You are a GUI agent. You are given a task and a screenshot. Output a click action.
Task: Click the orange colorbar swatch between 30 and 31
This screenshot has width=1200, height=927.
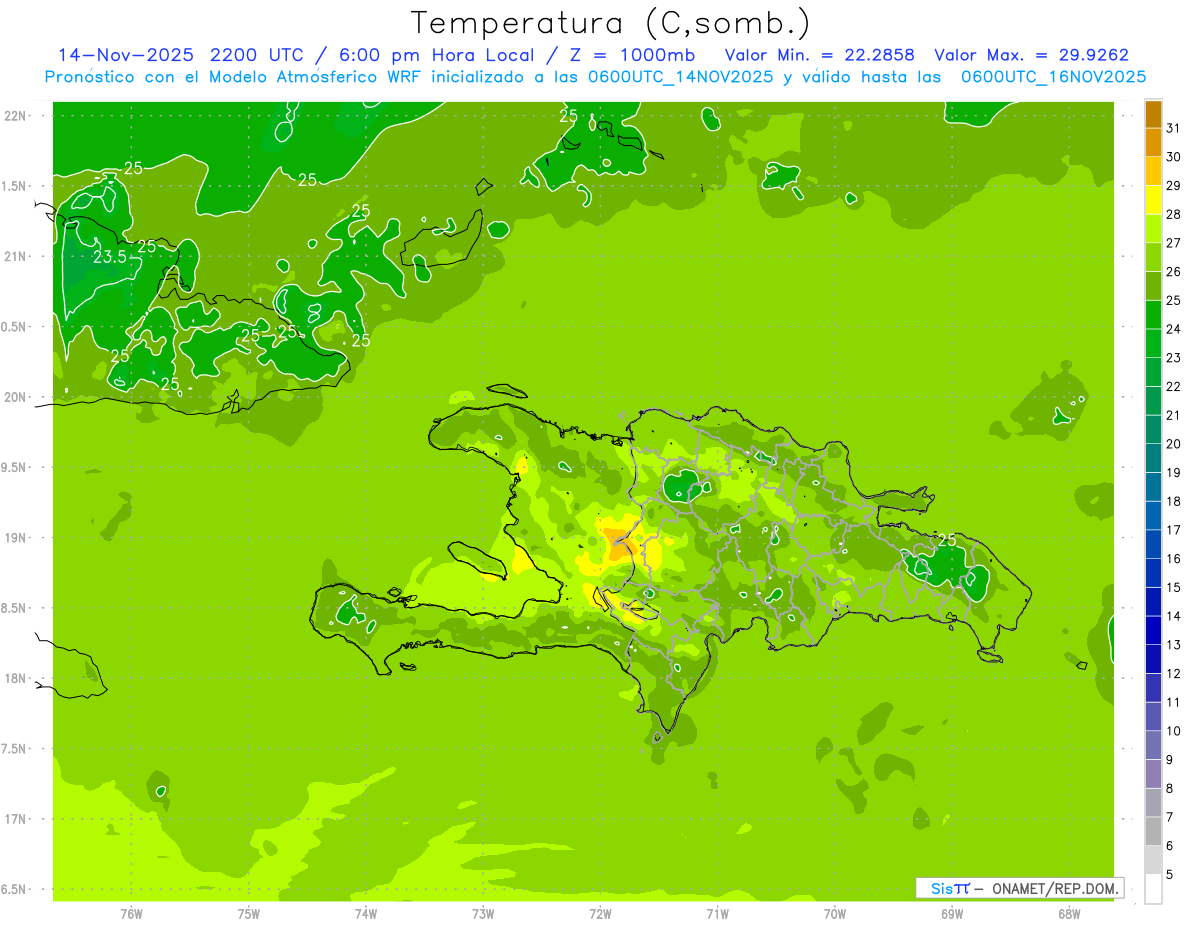(1153, 143)
